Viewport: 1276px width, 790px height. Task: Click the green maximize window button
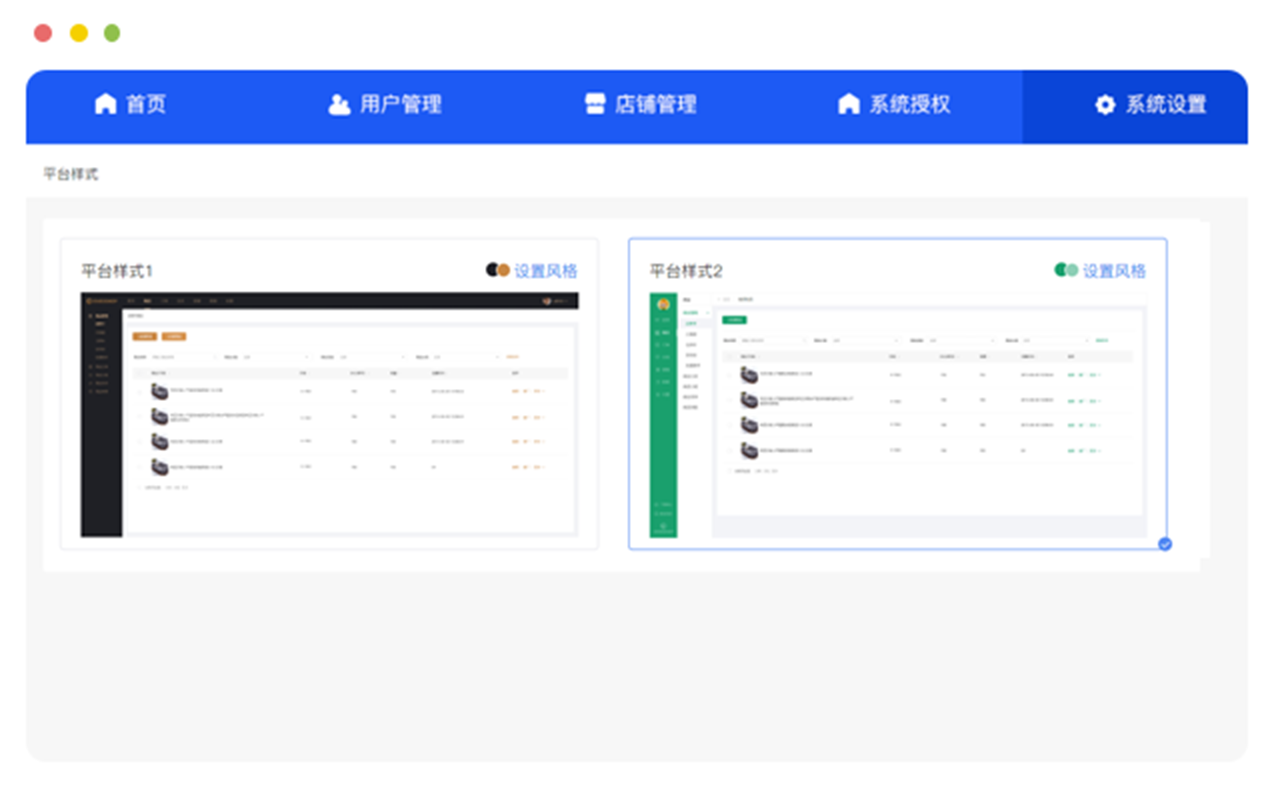coord(112,33)
